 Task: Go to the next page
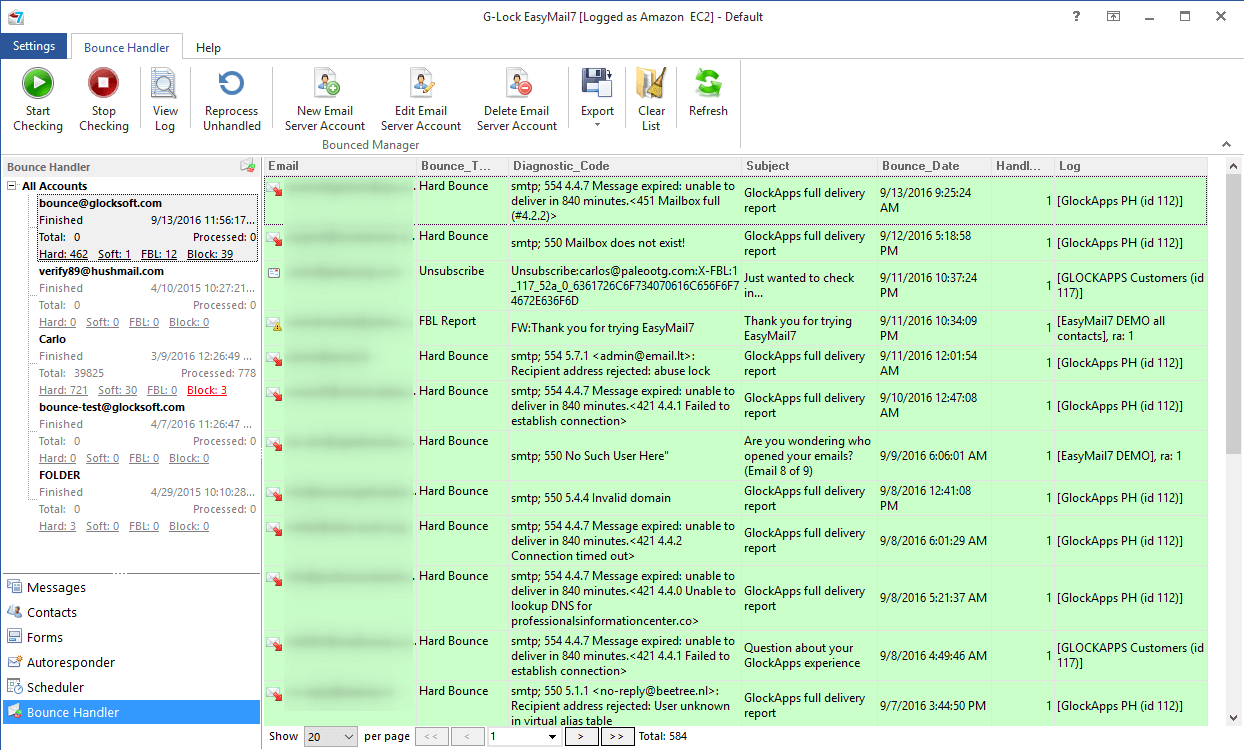pos(582,737)
